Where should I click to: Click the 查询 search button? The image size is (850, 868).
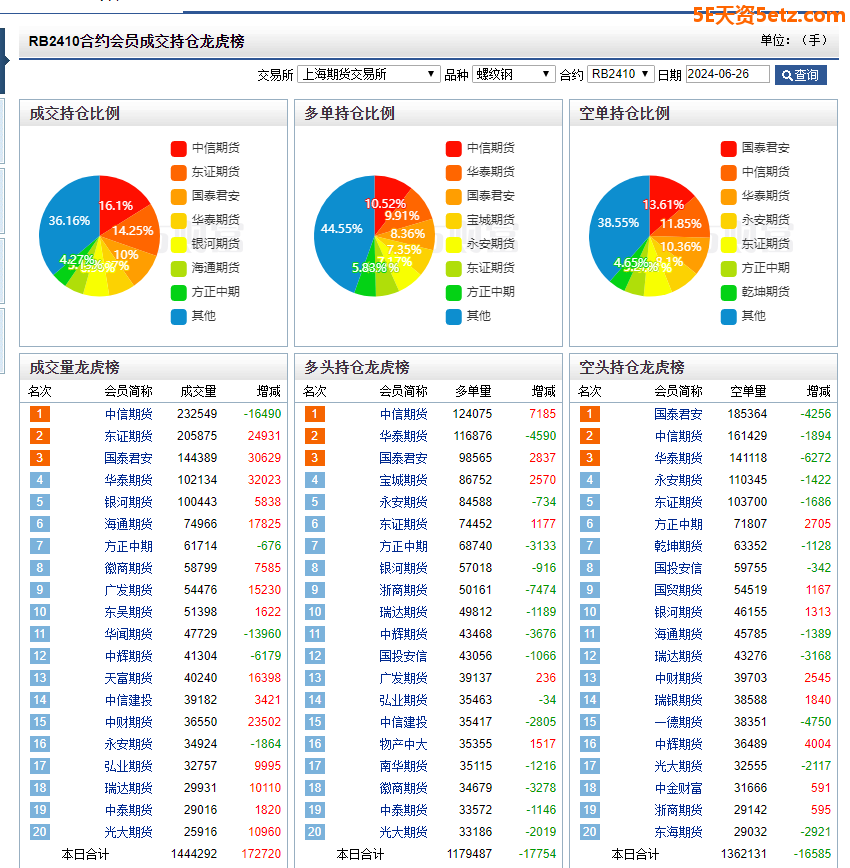800,75
